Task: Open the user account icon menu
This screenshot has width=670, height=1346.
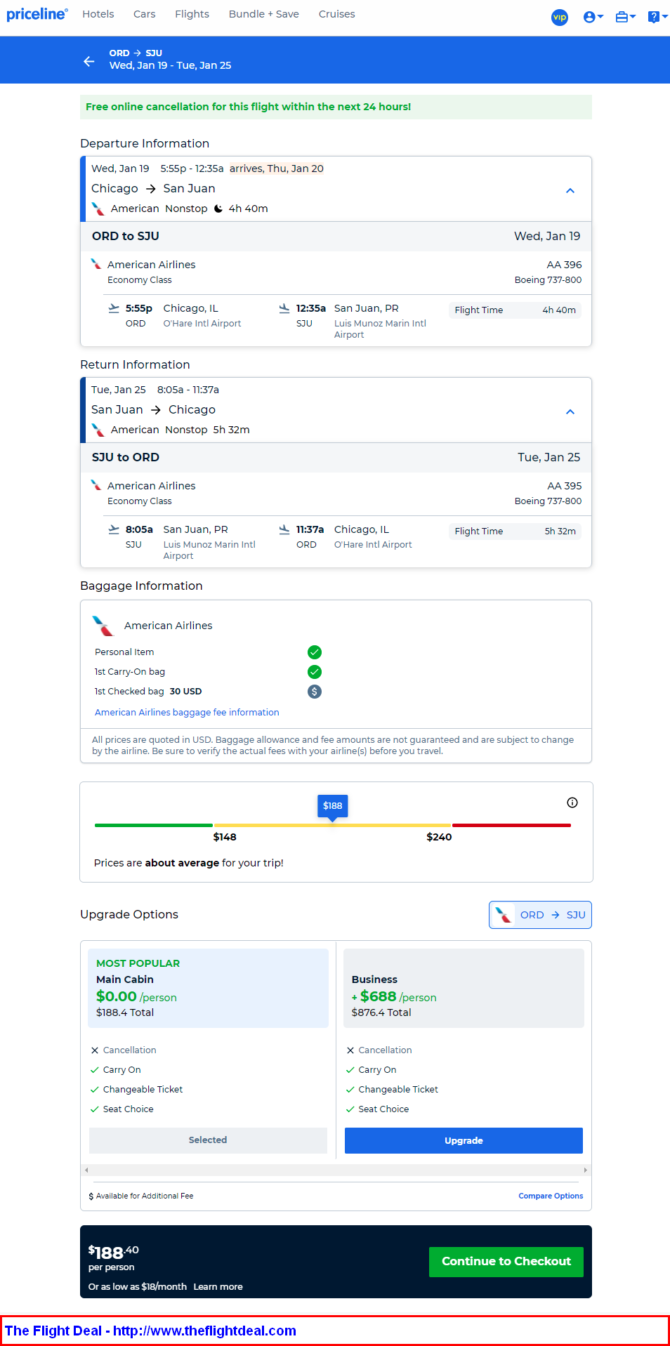Action: tap(593, 17)
